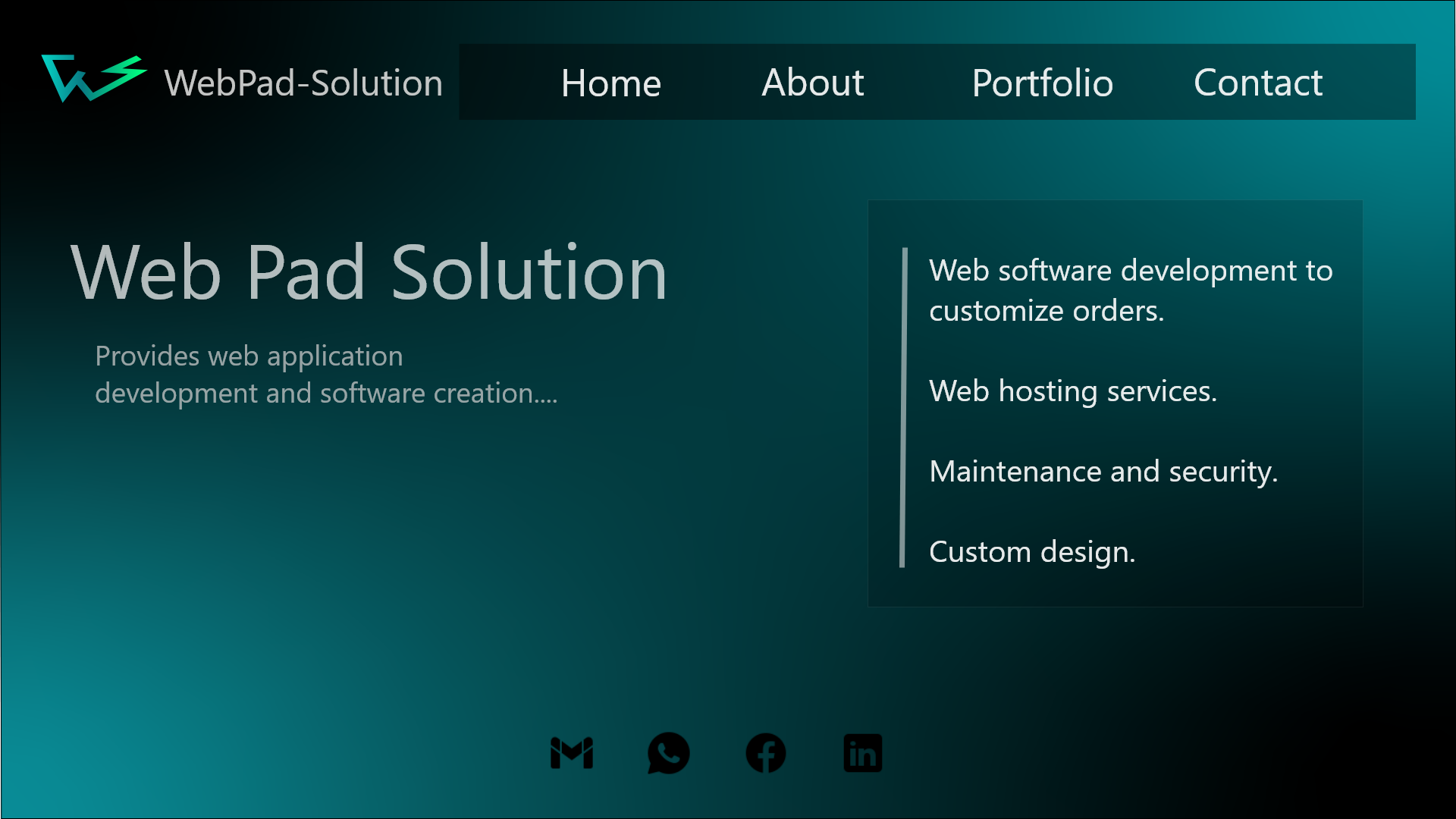Open the Gmail contact icon

572,753
